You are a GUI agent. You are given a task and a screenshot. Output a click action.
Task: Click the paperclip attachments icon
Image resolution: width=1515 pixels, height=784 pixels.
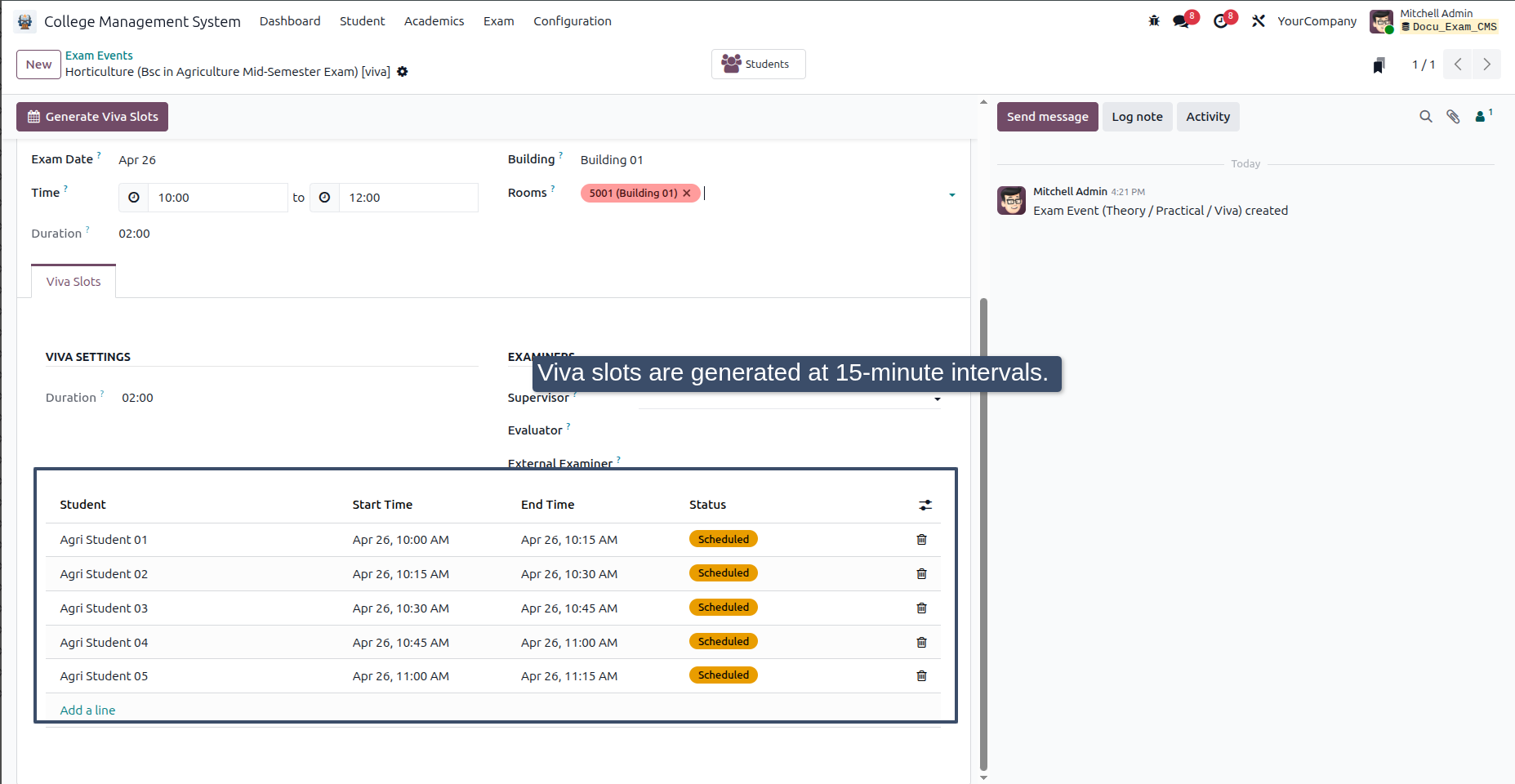point(1453,117)
